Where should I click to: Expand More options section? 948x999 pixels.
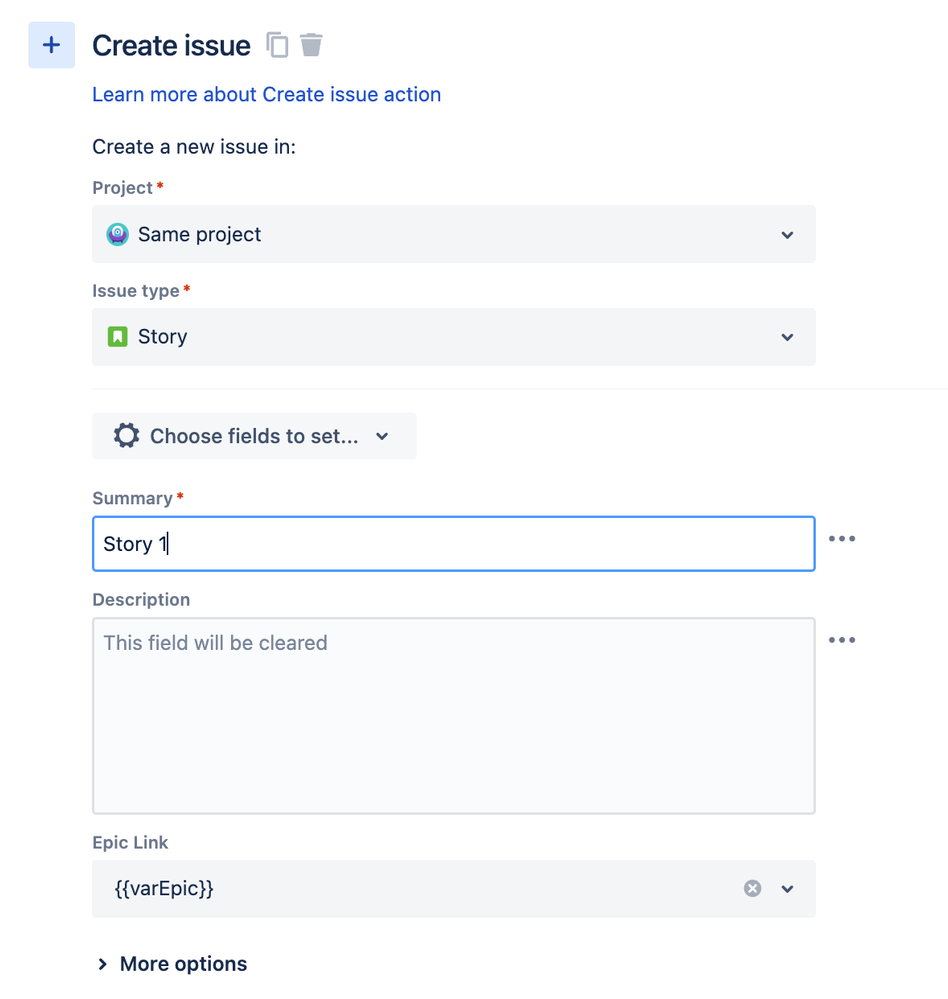103,964
